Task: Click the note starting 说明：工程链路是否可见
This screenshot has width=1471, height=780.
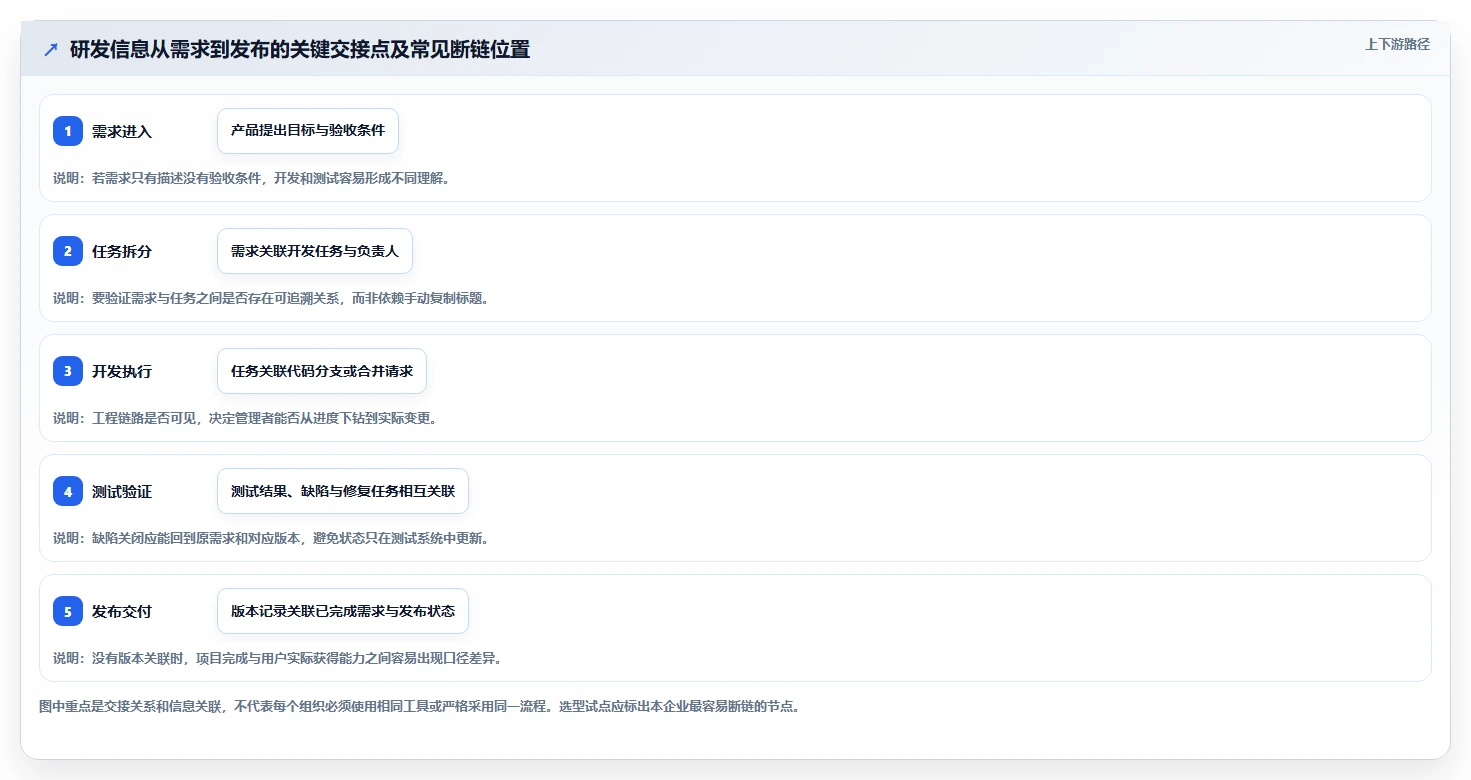Action: click(x=245, y=418)
